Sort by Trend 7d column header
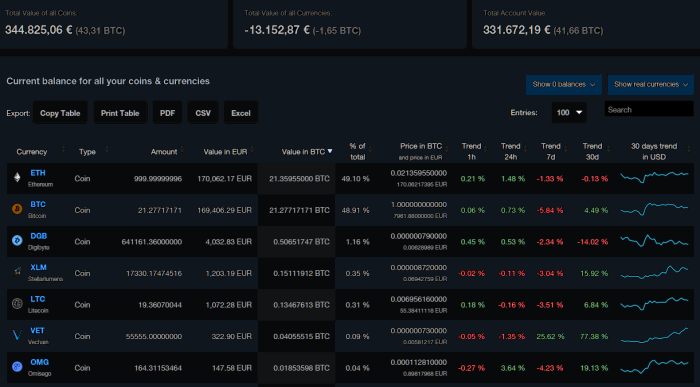 tap(551, 151)
